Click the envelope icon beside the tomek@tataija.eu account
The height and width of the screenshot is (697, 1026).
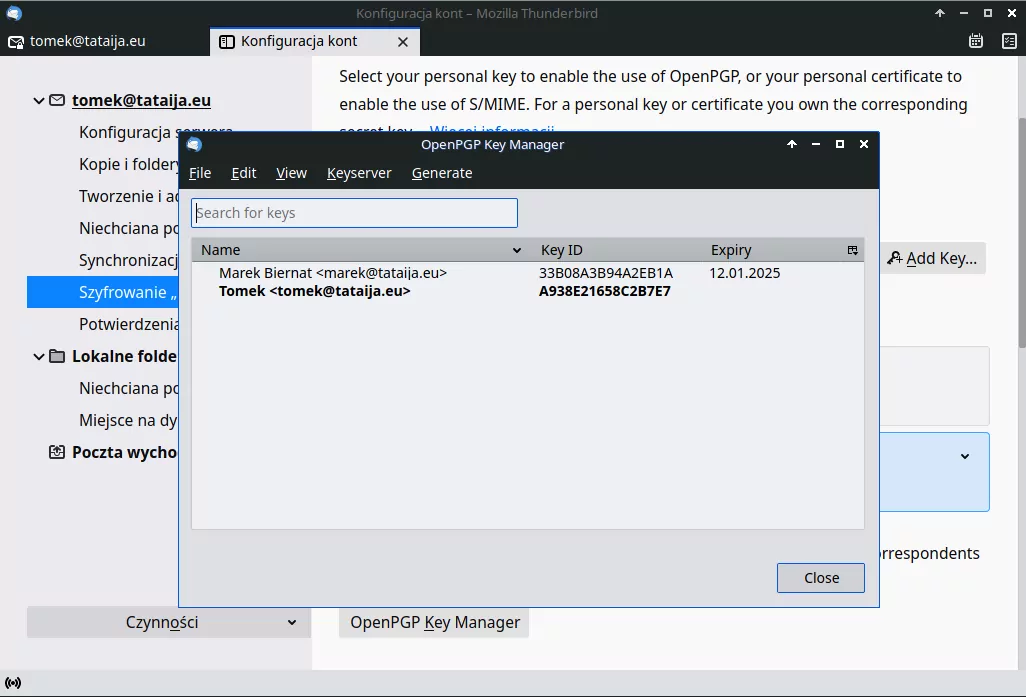tap(58, 100)
